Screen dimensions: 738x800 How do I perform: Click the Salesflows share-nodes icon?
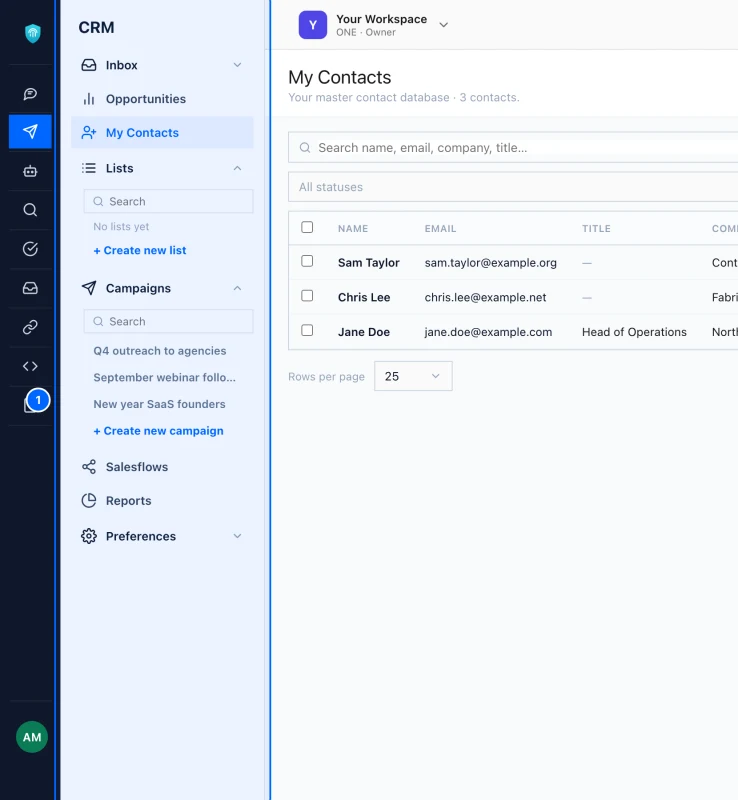click(89, 467)
